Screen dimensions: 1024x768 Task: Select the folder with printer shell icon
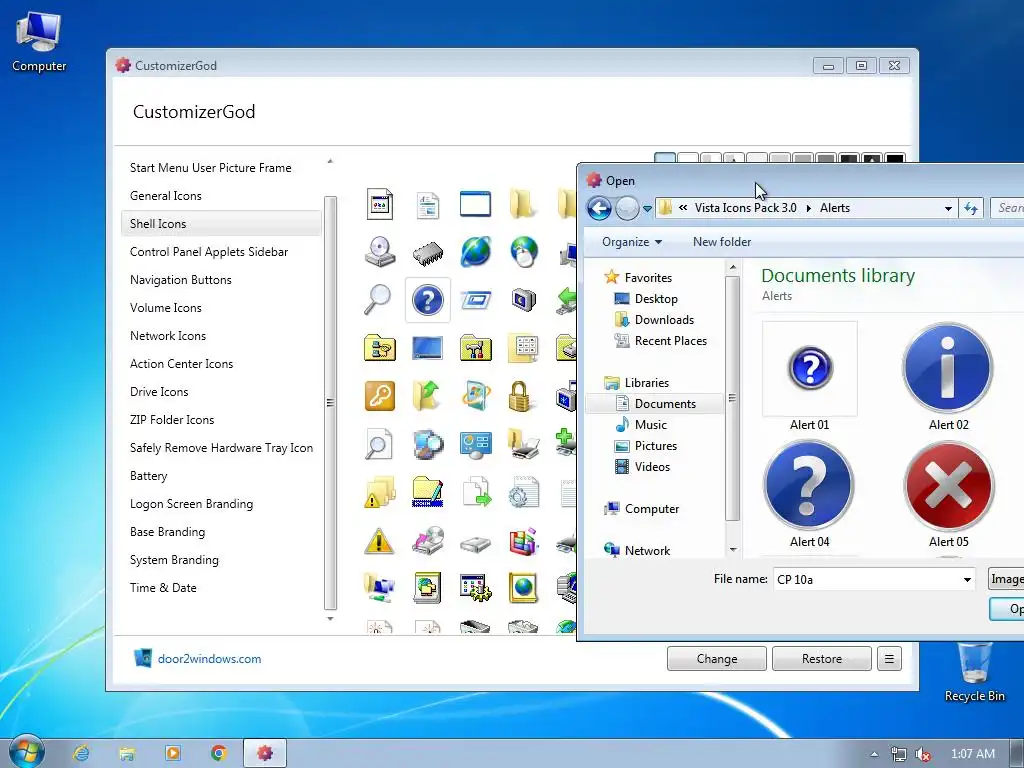tap(524, 444)
